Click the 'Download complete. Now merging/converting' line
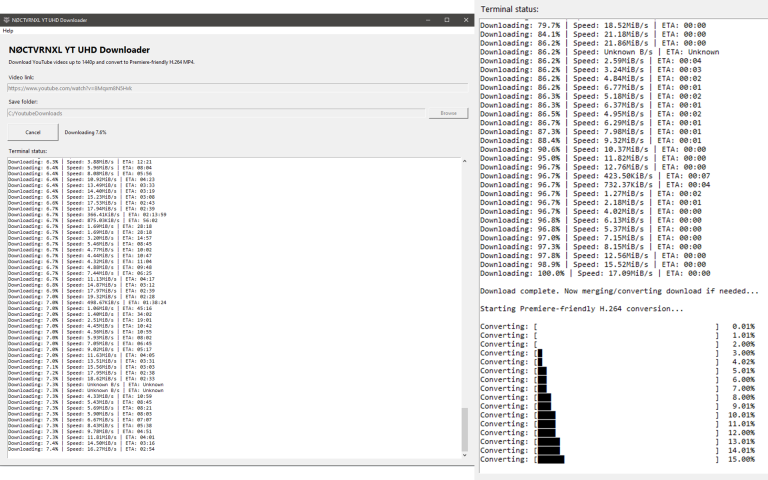Image resolution: width=768 pixels, height=480 pixels. (x=619, y=291)
